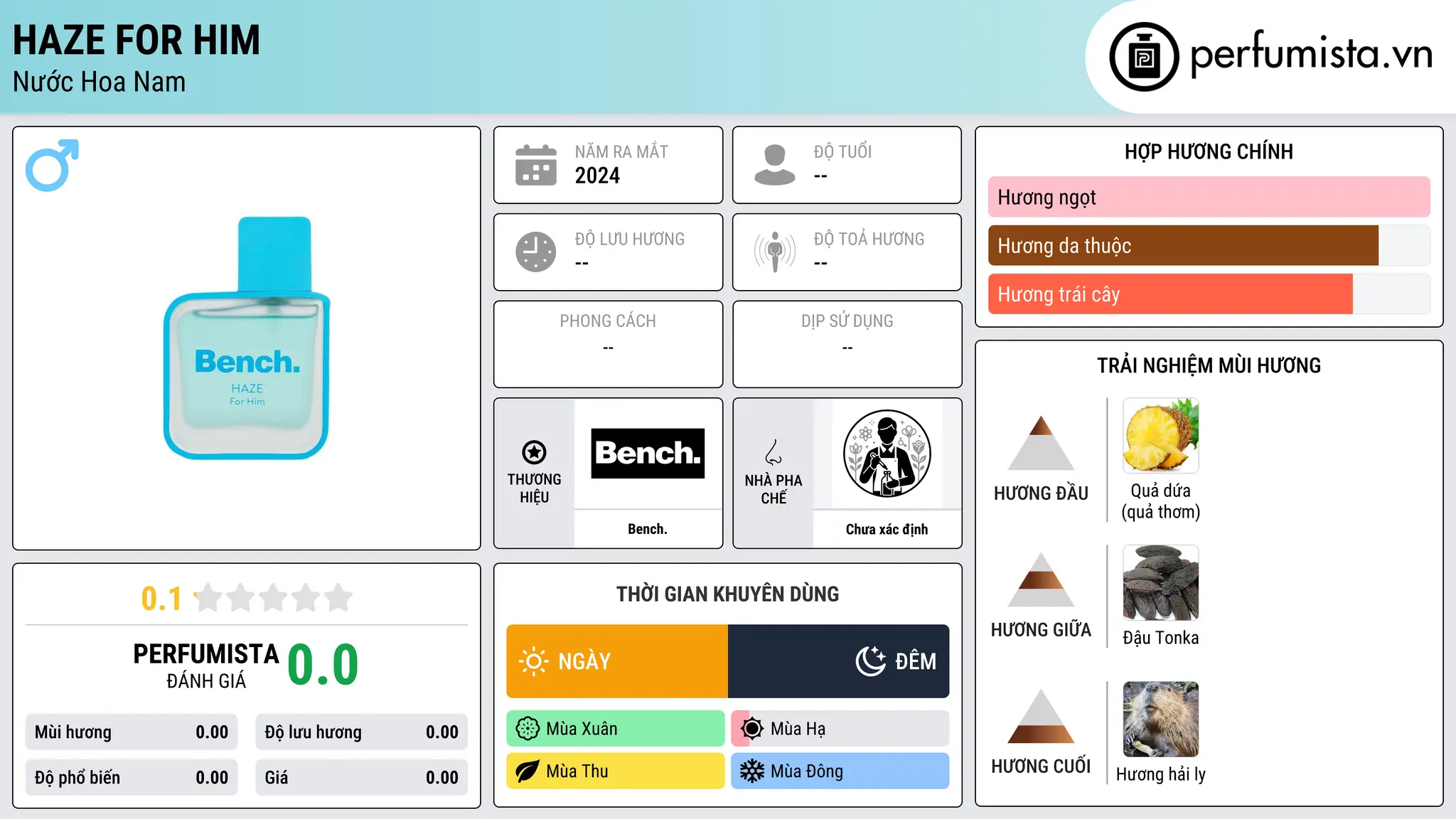Click the HƯƠNG CUỐI pyramid icon
The width and height of the screenshot is (1456, 819).
[x=1041, y=716]
